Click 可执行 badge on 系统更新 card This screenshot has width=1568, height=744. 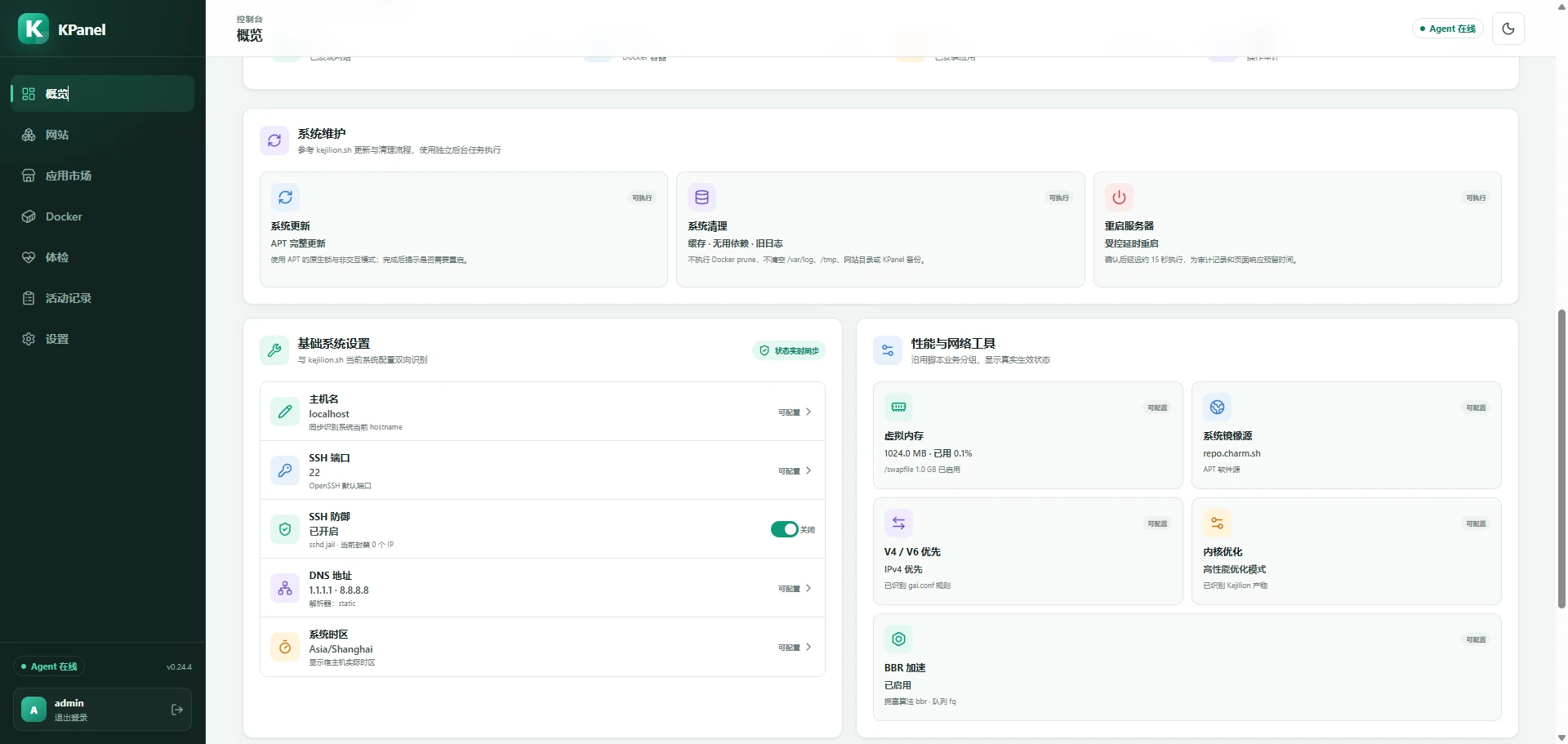(x=642, y=198)
